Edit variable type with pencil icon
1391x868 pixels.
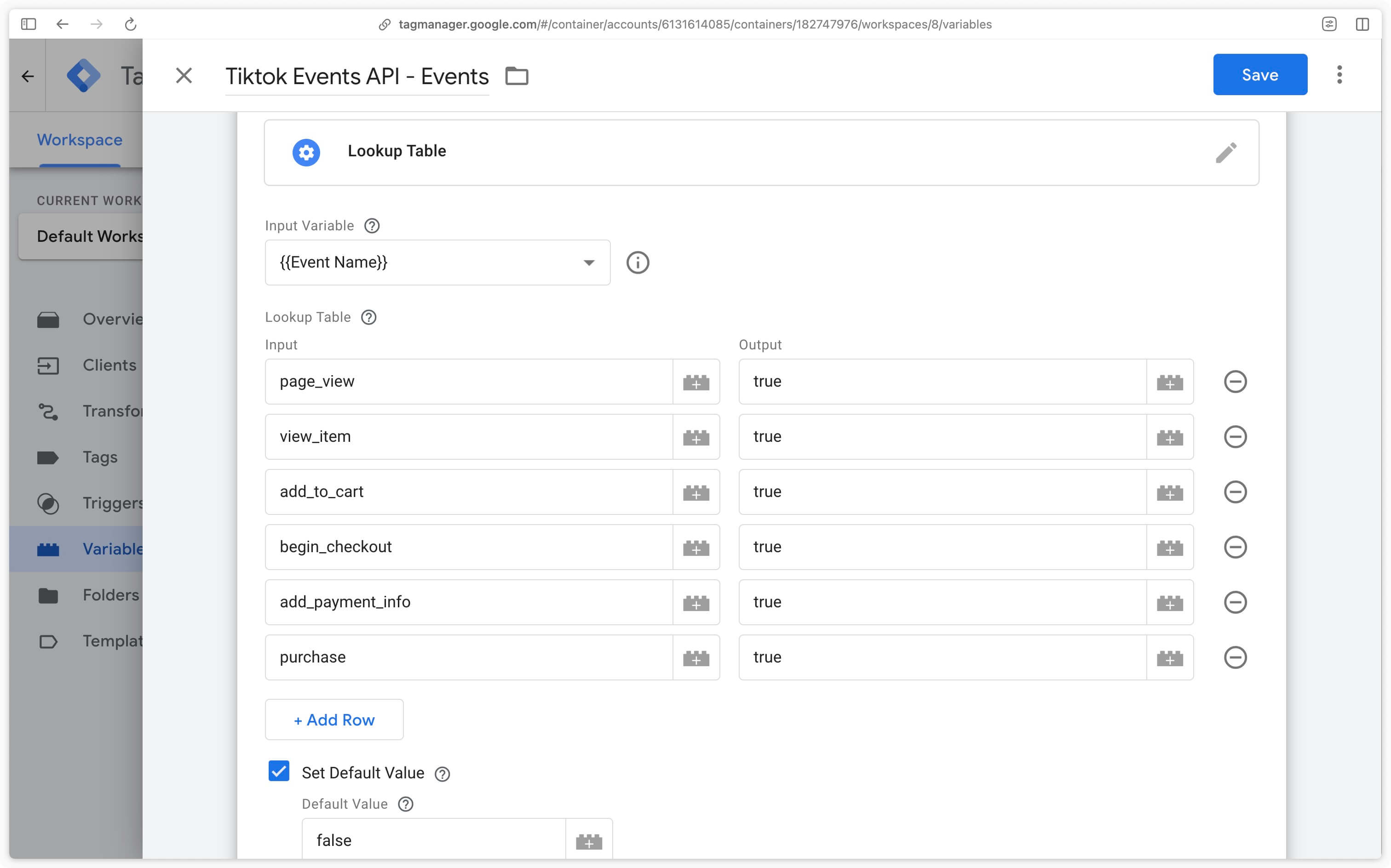1225,153
